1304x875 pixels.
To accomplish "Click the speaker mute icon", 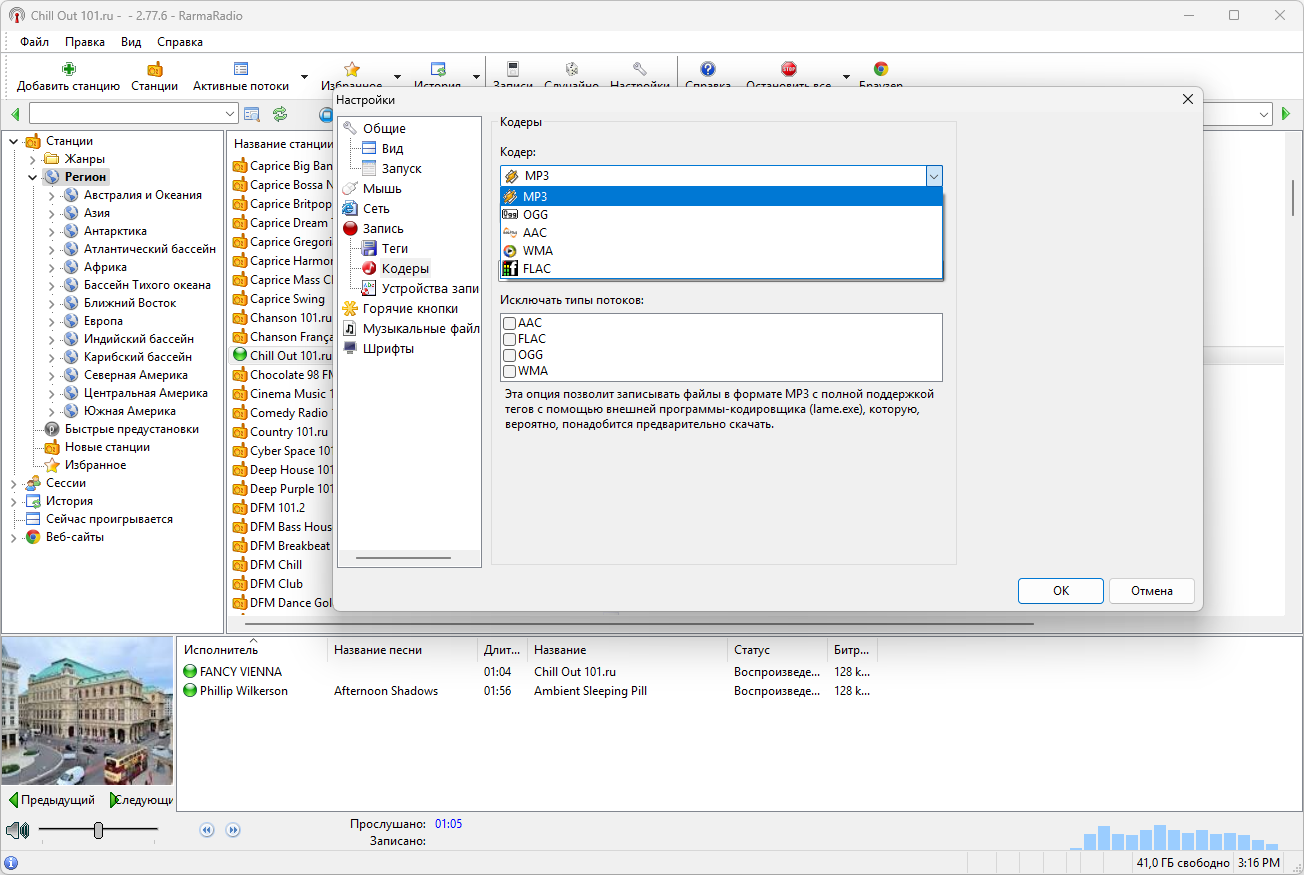I will 18,830.
